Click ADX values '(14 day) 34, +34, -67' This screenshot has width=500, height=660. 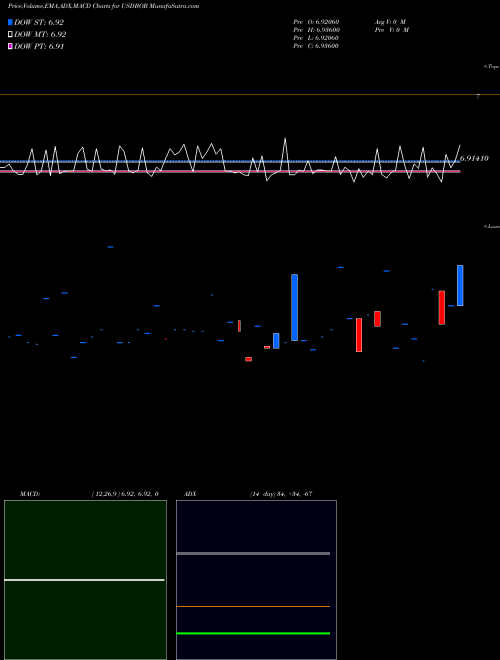pos(281,494)
